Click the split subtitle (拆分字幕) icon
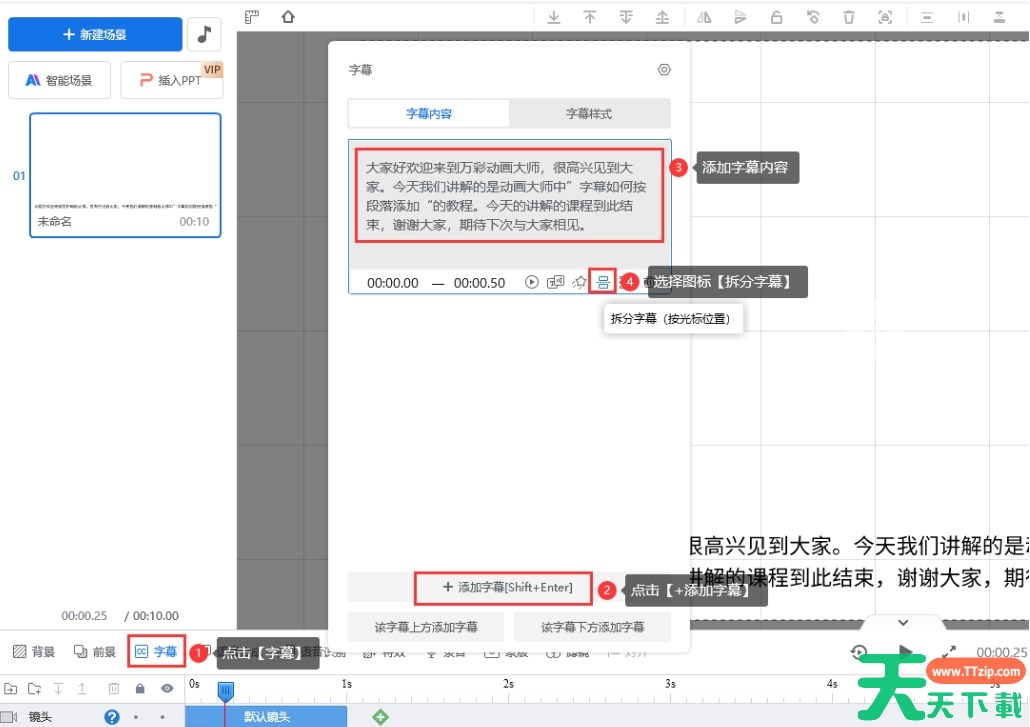 [603, 282]
